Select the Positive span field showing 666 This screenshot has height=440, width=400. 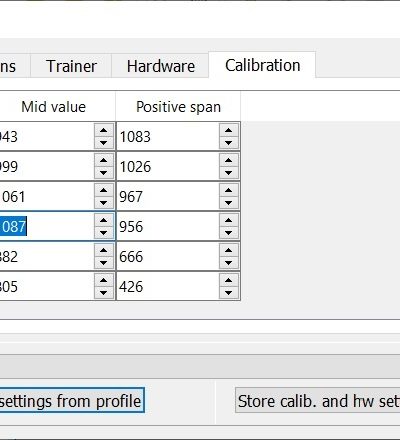168,256
